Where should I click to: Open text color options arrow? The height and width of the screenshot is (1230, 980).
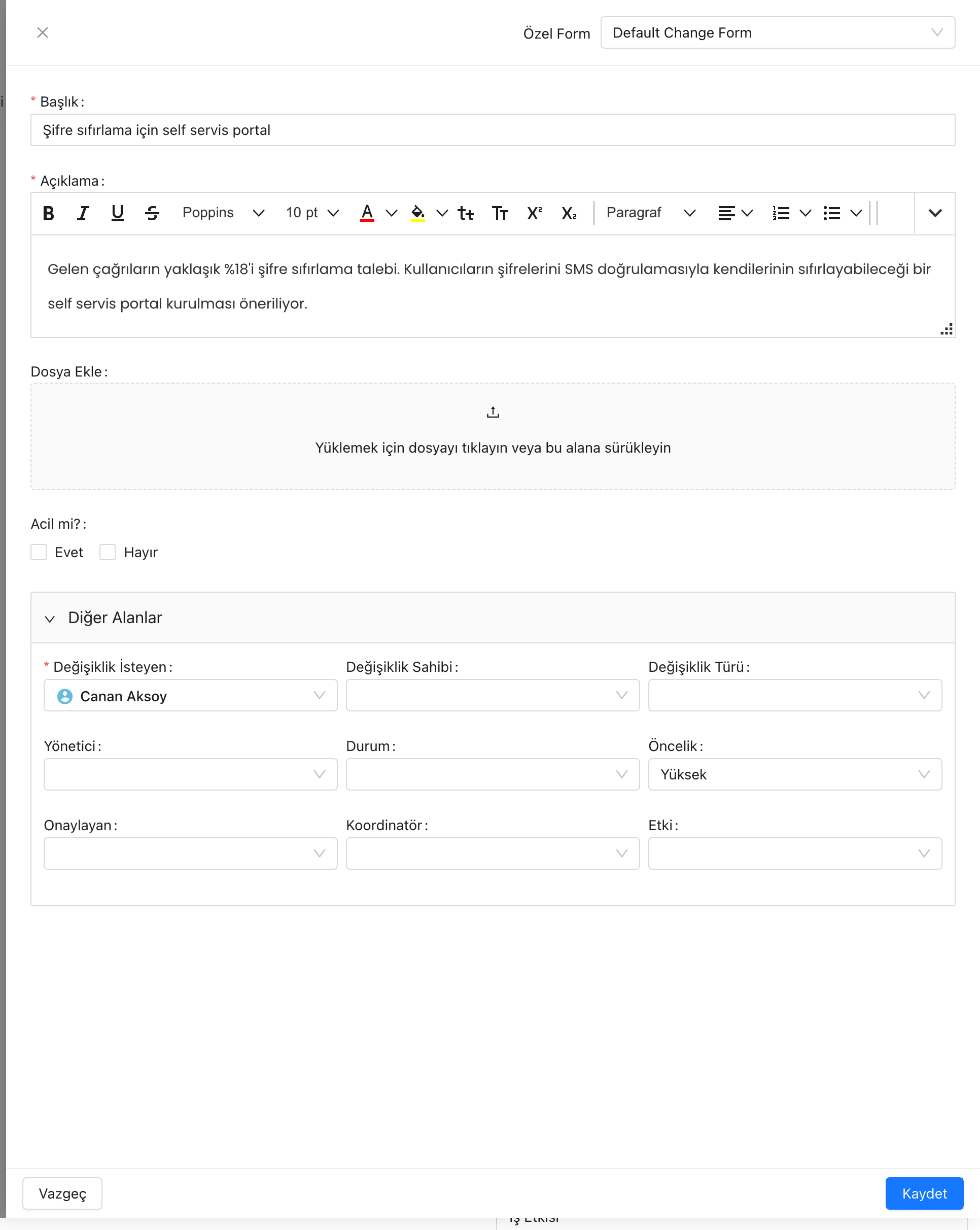point(391,213)
